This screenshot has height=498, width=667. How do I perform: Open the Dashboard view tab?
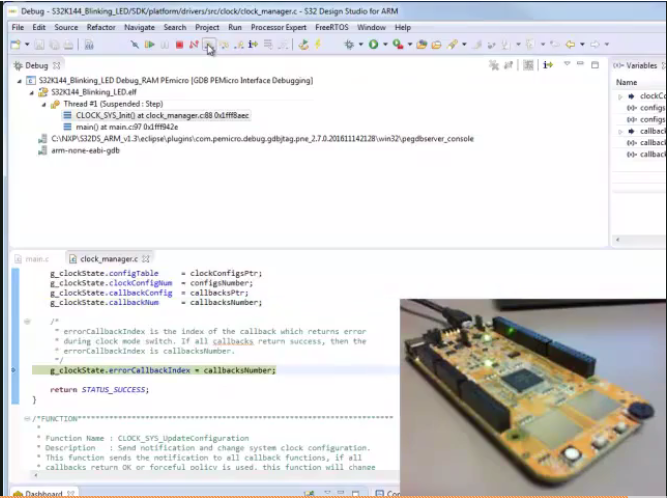point(43,493)
